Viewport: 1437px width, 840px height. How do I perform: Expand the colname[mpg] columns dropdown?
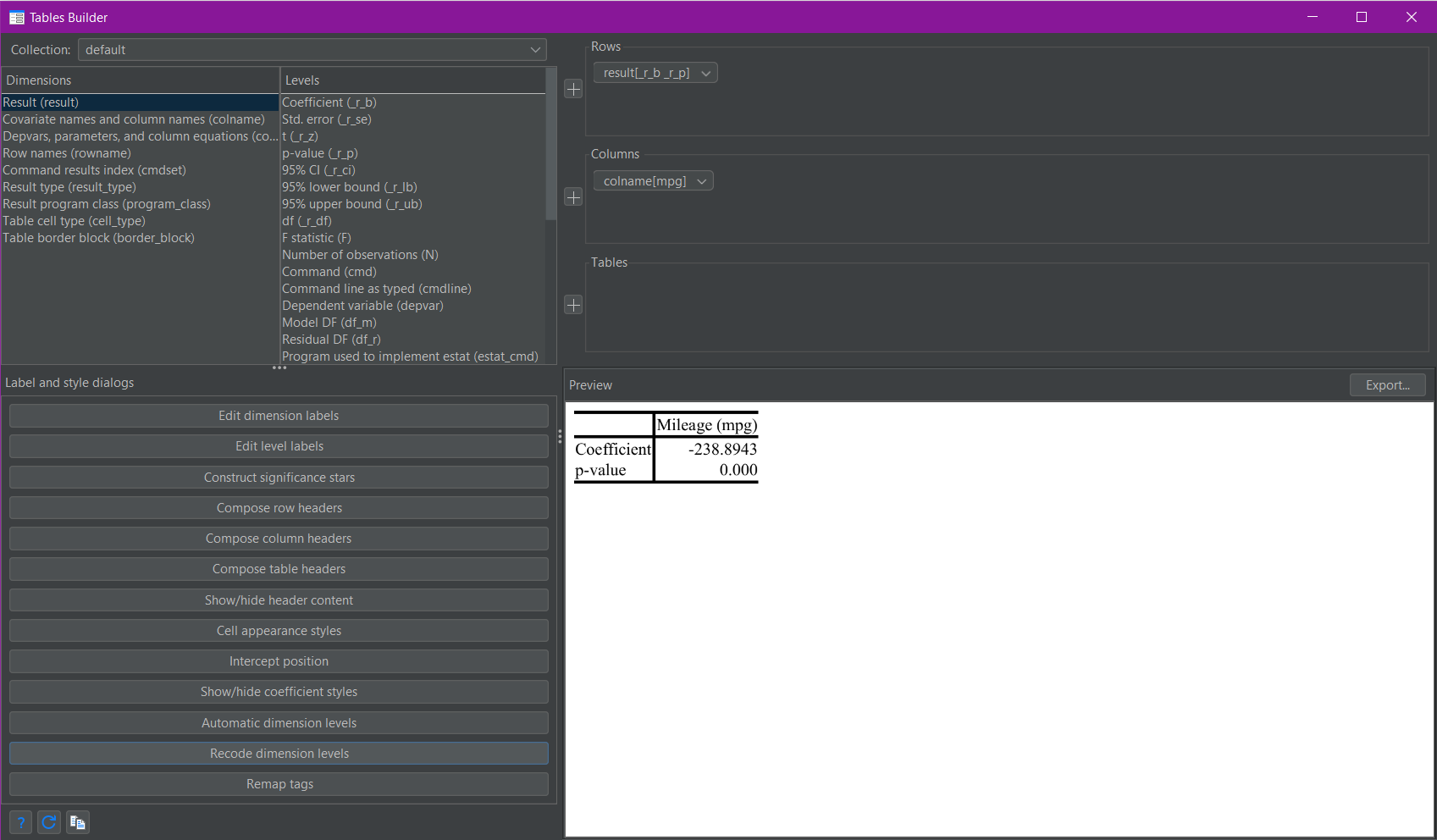tap(701, 181)
